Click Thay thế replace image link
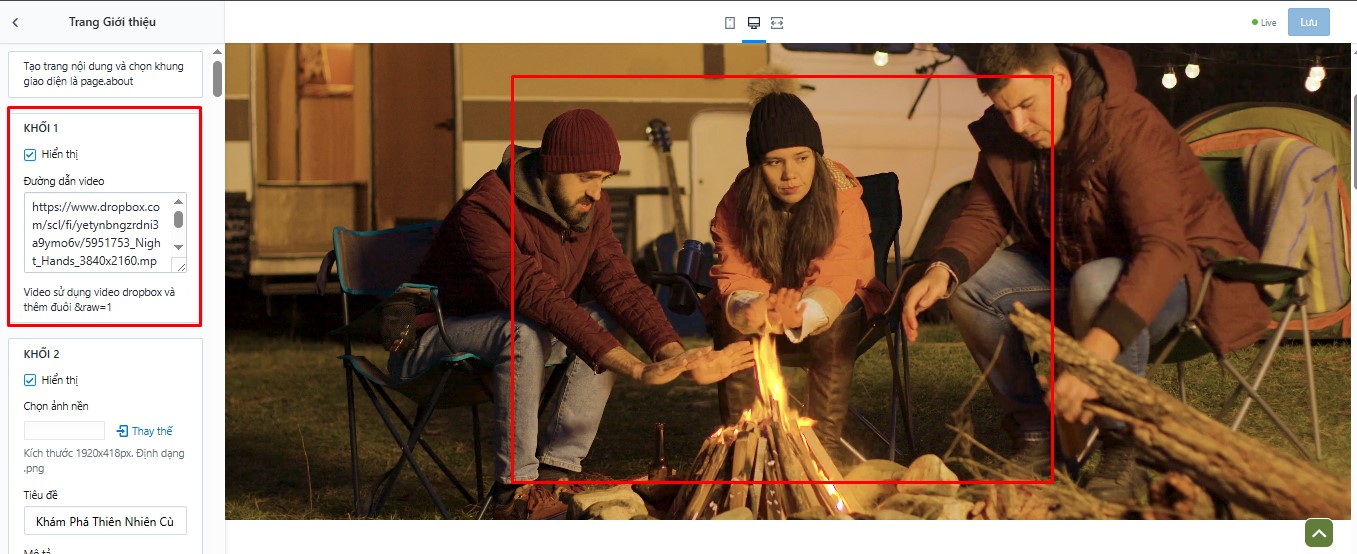This screenshot has width=1357, height=554. tap(152, 431)
